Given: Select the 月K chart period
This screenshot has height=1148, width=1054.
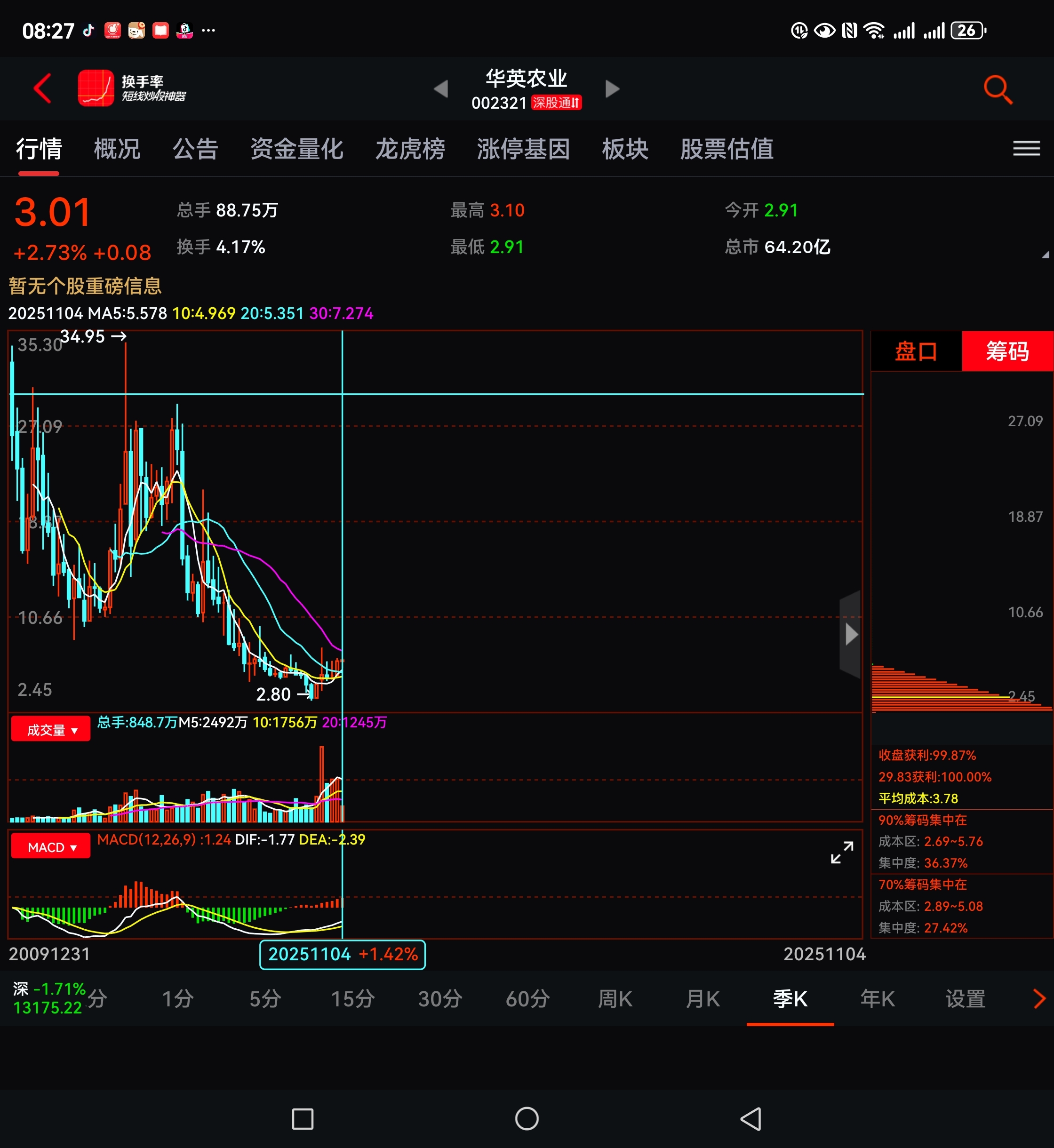Looking at the screenshot, I should (703, 999).
